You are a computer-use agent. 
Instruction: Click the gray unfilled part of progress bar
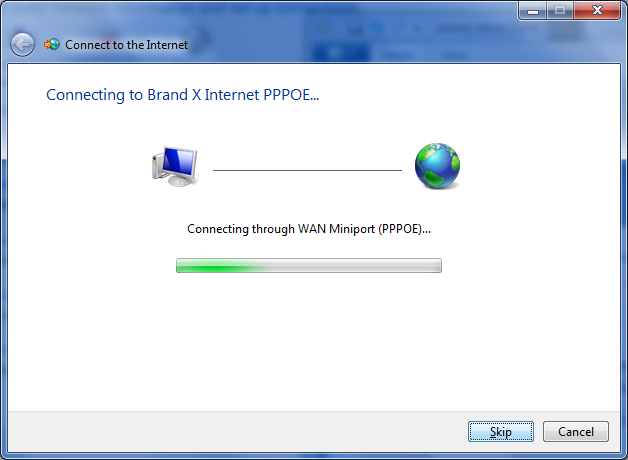(x=354, y=265)
